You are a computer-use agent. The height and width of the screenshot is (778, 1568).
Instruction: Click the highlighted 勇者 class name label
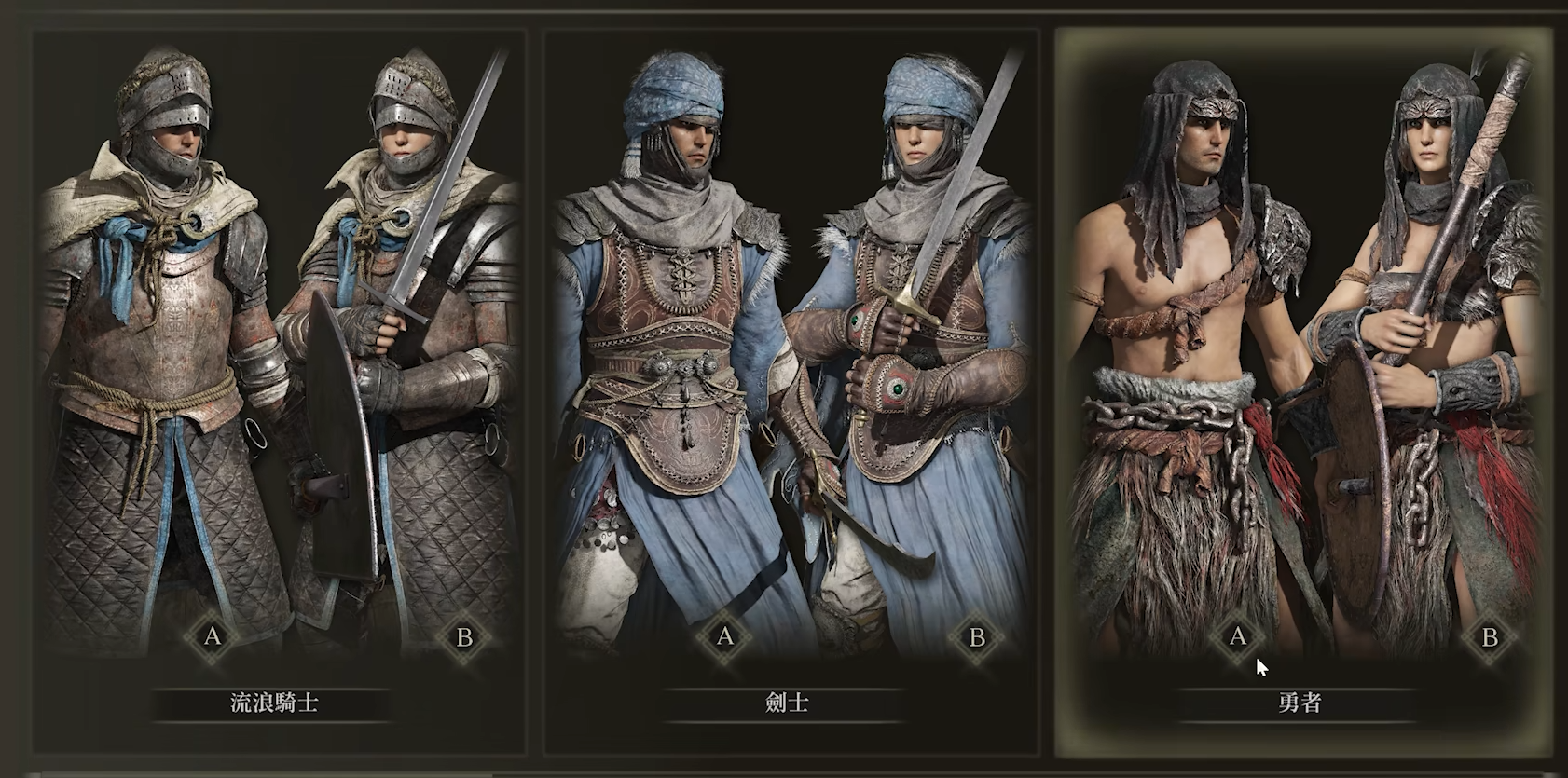click(1300, 703)
